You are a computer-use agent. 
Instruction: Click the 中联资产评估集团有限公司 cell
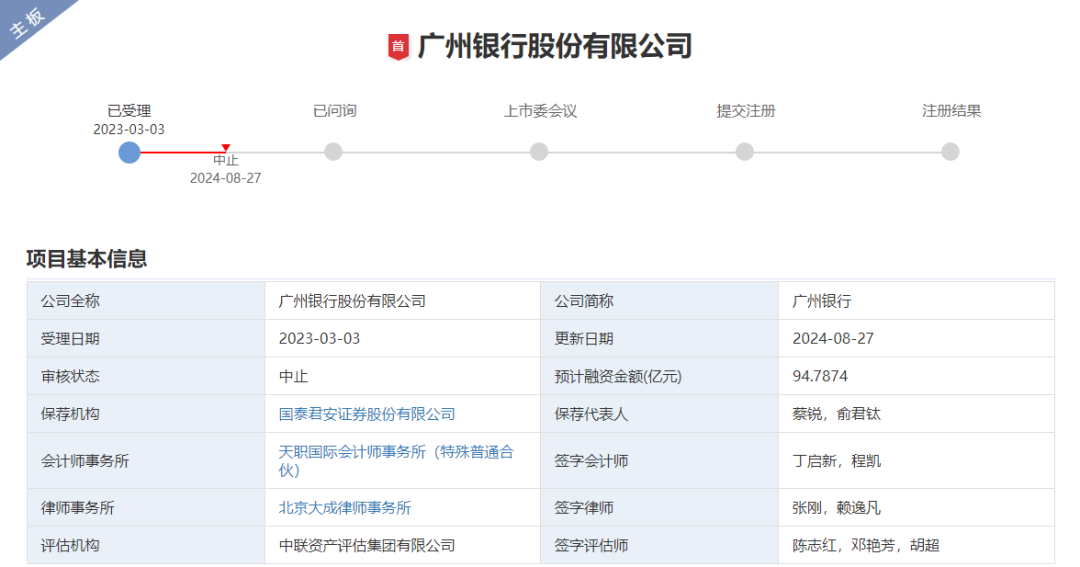(x=367, y=546)
